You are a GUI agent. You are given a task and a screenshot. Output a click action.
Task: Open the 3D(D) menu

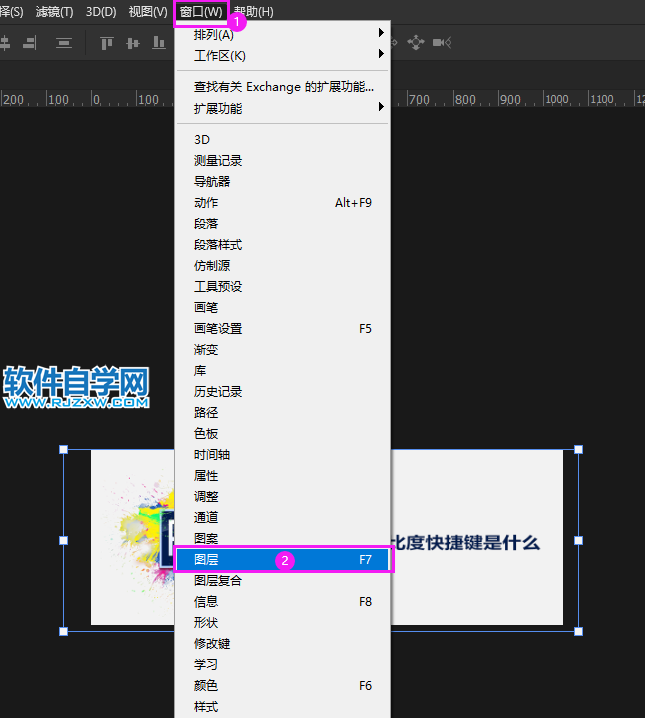101,11
